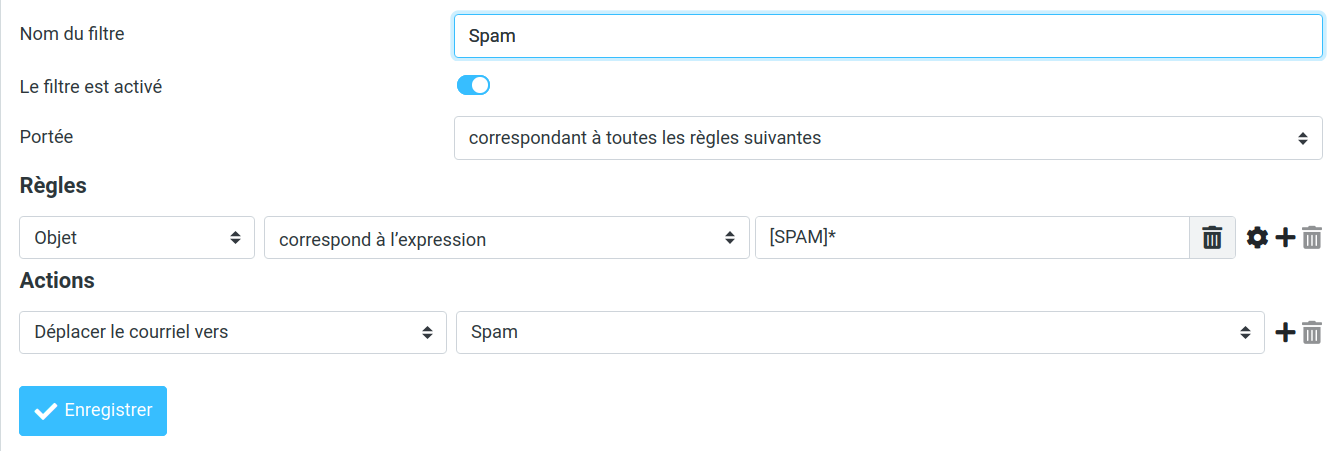The image size is (1339, 451).
Task: Toggle the 'Le filtre est activé' switch
Action: 473,86
